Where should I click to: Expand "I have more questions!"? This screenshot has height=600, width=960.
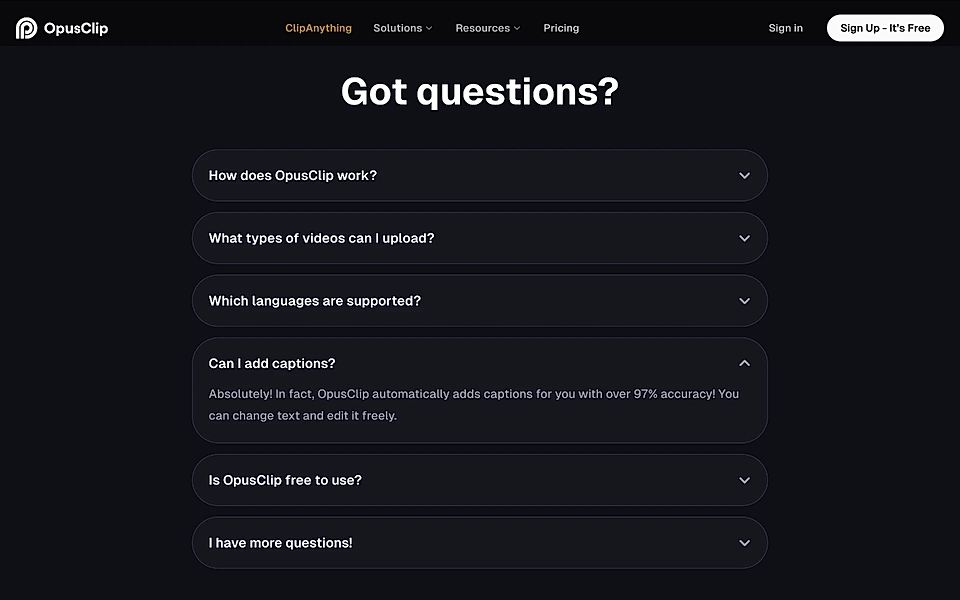click(x=480, y=542)
